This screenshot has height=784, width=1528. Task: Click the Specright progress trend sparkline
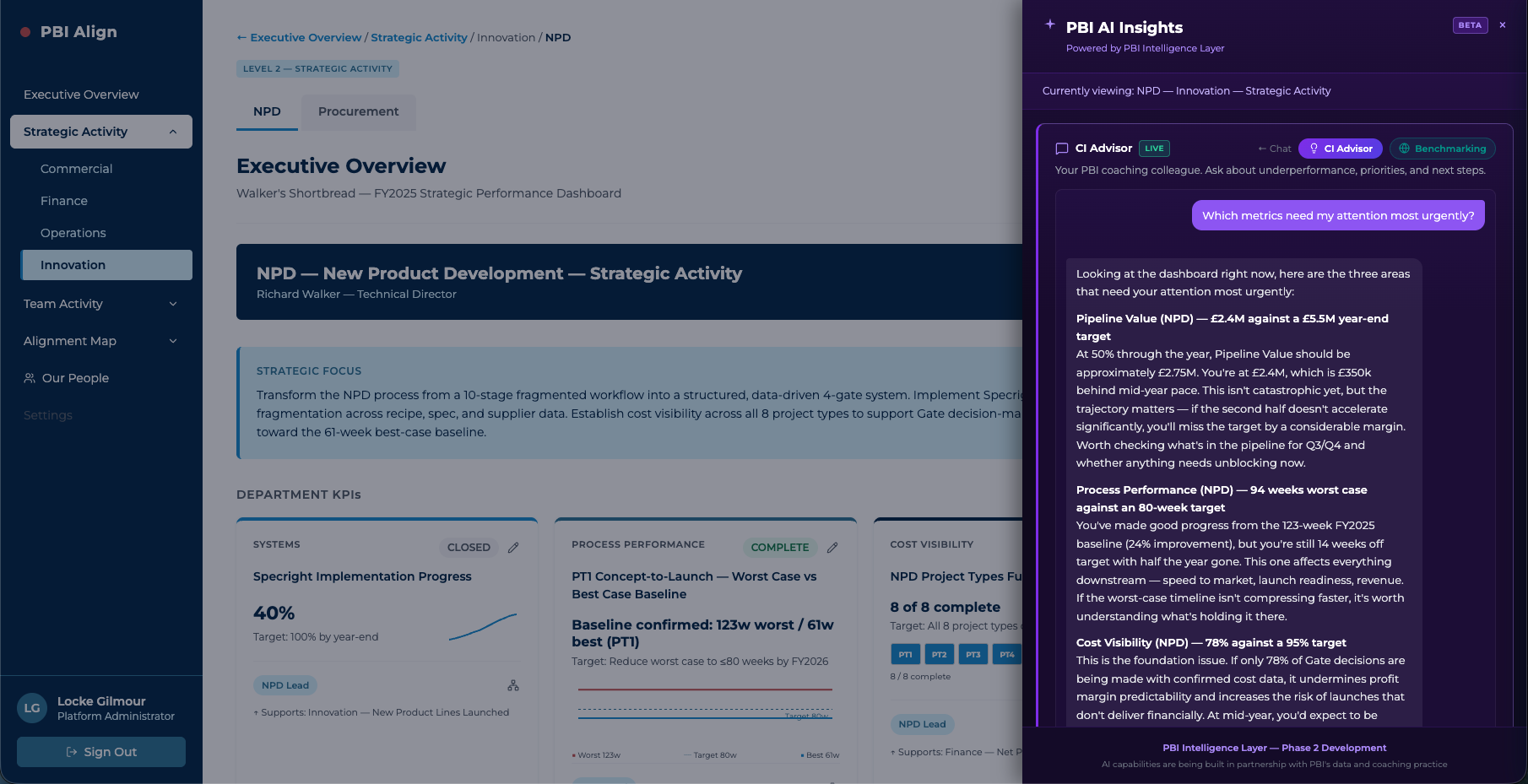(483, 626)
